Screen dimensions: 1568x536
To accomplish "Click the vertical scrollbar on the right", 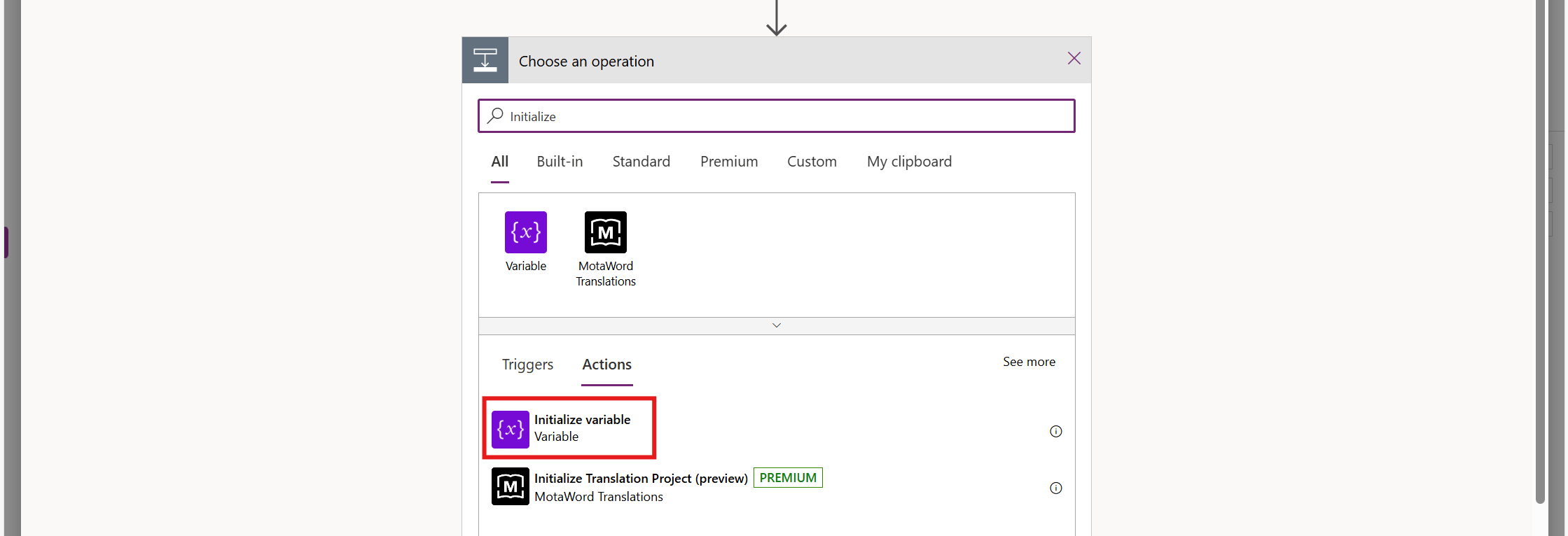I will pyautogui.click(x=1540, y=252).
